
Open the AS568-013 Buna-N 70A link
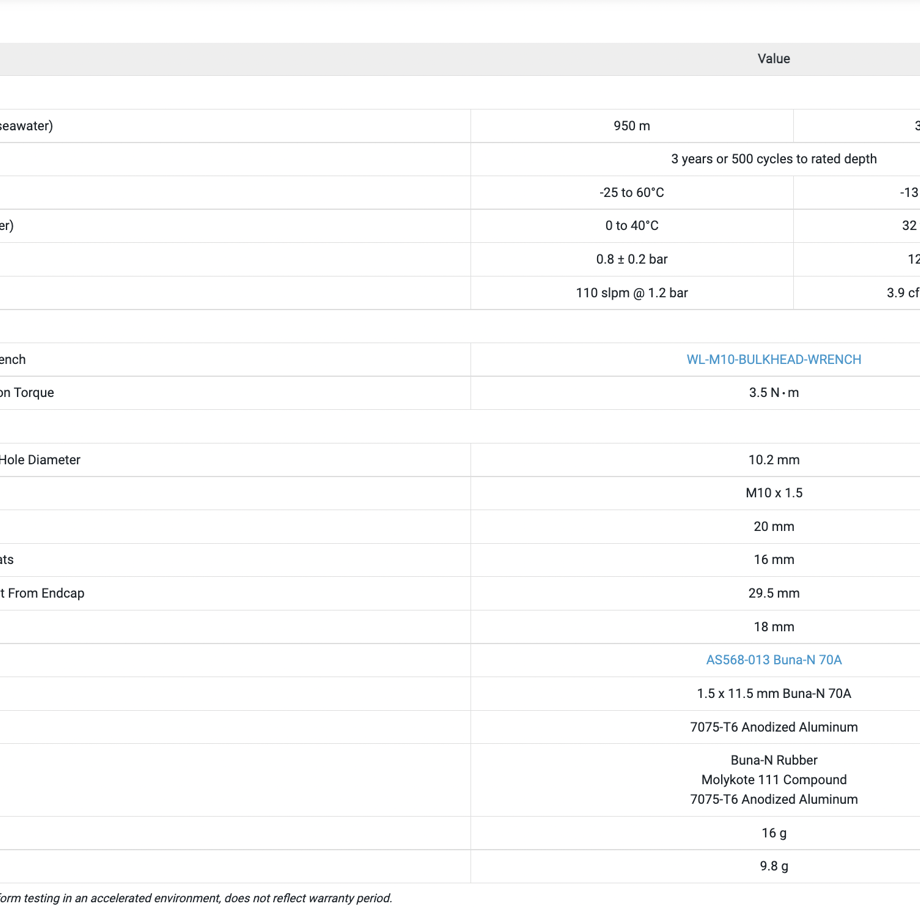pos(773,660)
